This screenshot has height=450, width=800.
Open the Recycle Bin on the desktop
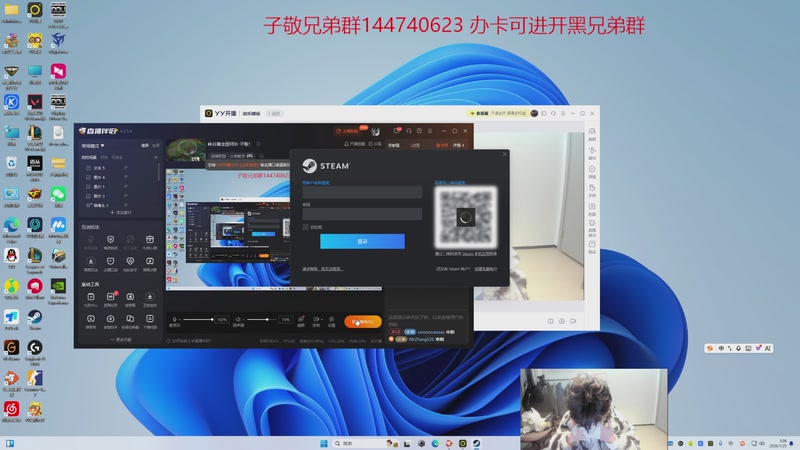click(x=11, y=163)
